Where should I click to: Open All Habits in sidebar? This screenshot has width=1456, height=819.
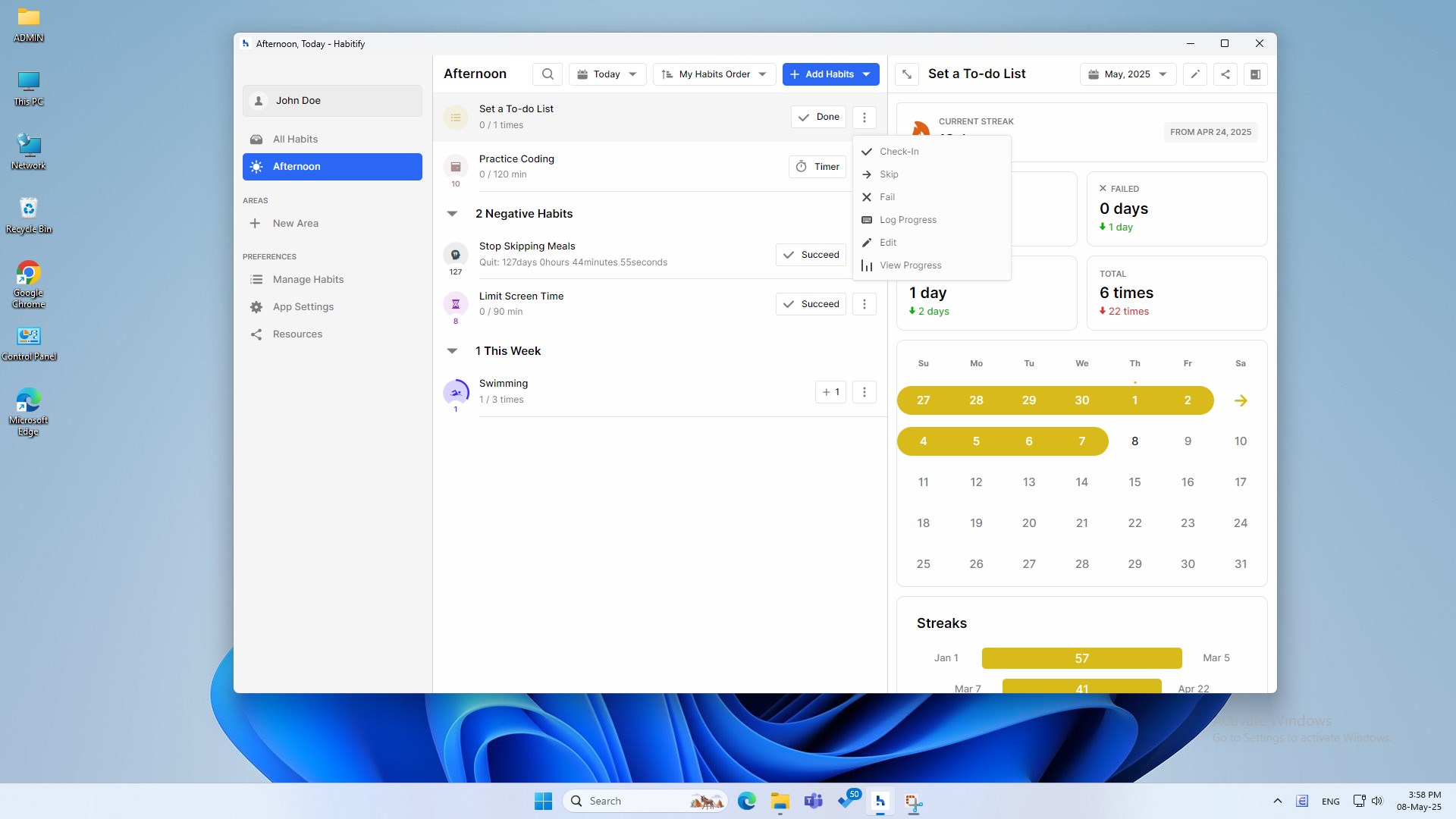point(332,140)
